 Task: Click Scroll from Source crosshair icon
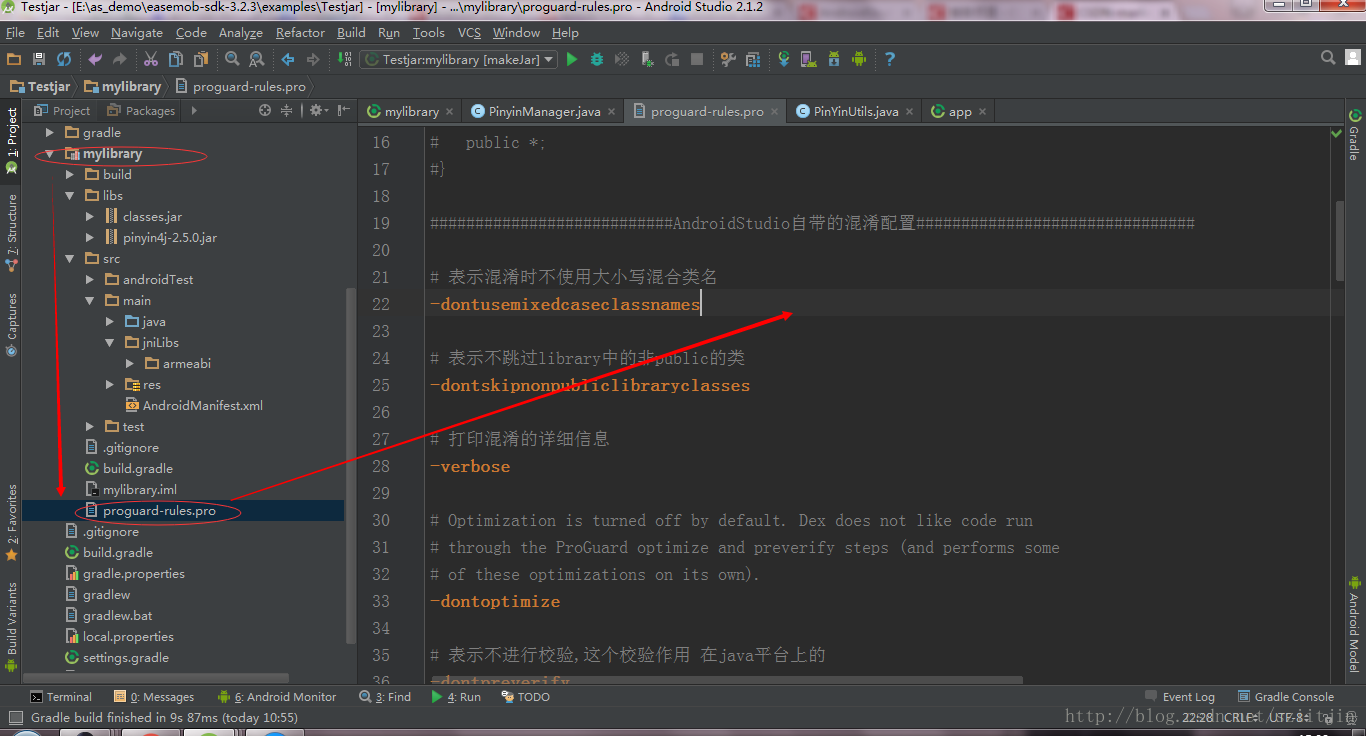click(265, 111)
